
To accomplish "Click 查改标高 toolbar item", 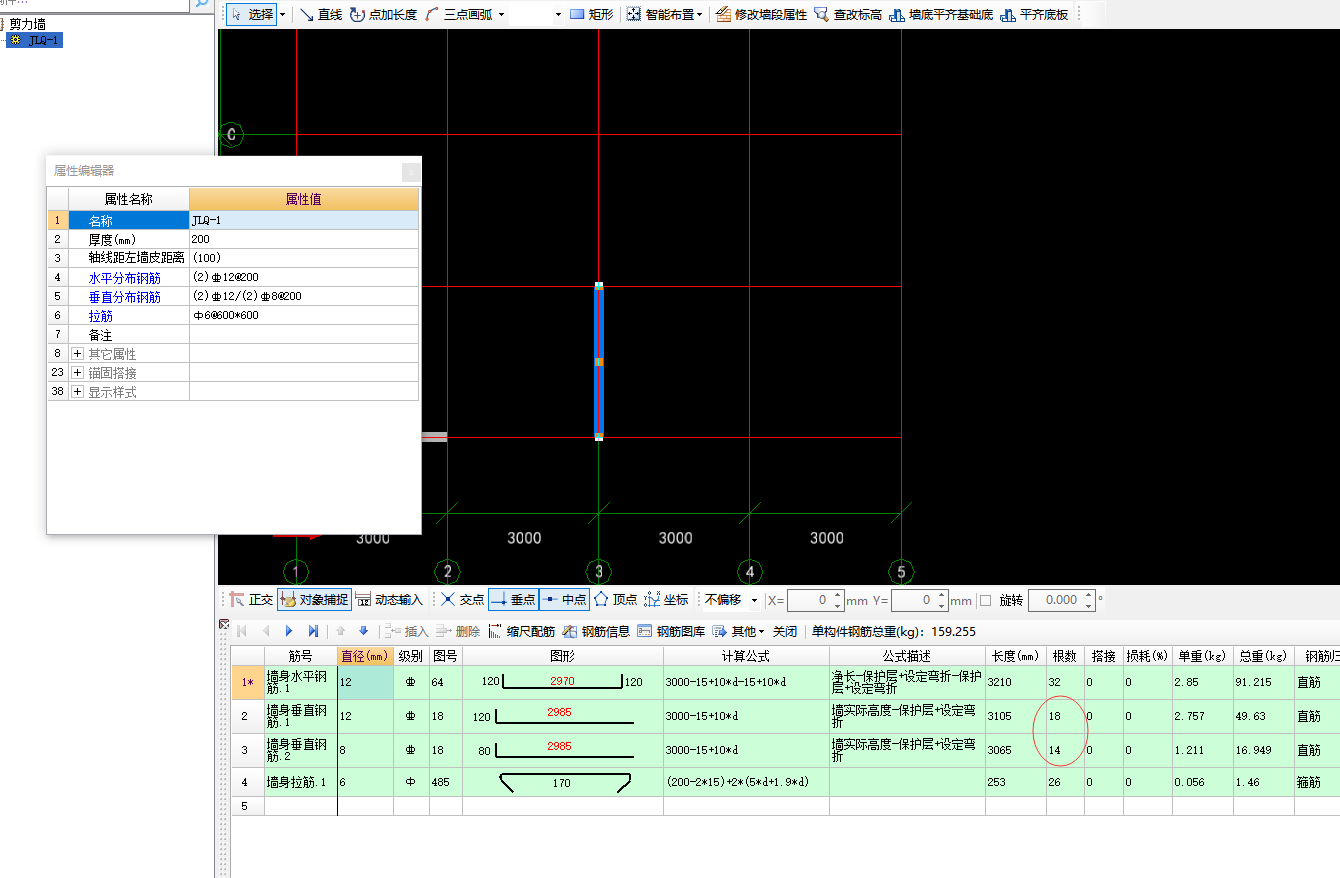I will (848, 15).
